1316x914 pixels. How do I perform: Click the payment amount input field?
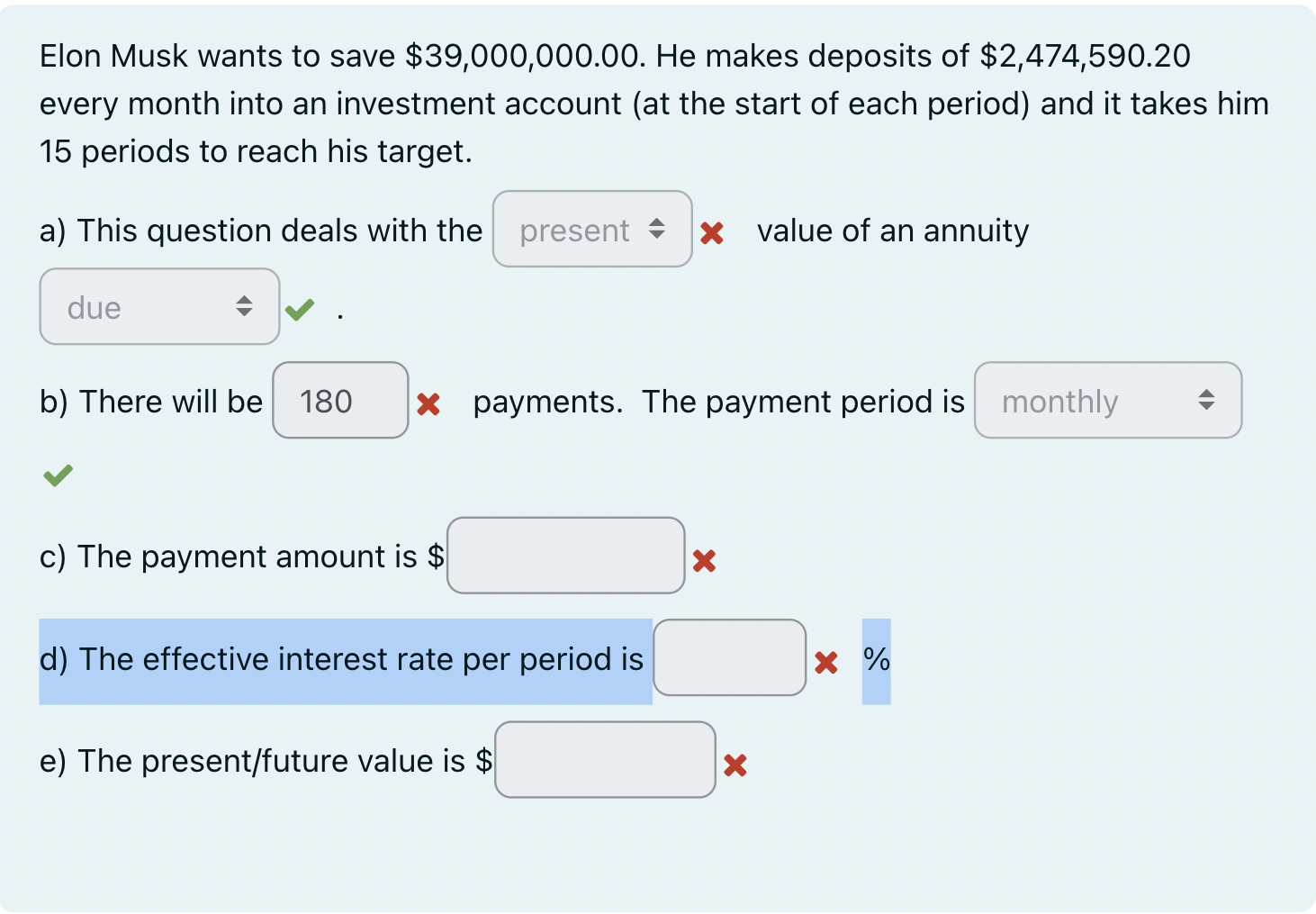pyautogui.click(x=565, y=556)
